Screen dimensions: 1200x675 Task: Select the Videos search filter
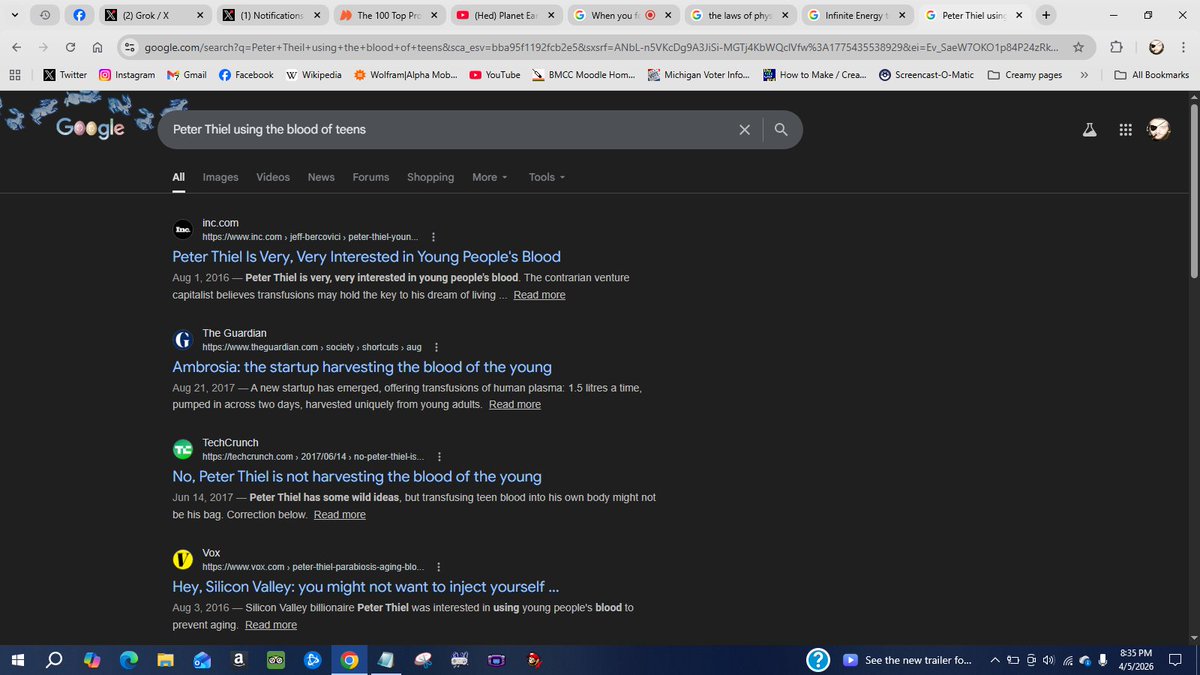(273, 177)
